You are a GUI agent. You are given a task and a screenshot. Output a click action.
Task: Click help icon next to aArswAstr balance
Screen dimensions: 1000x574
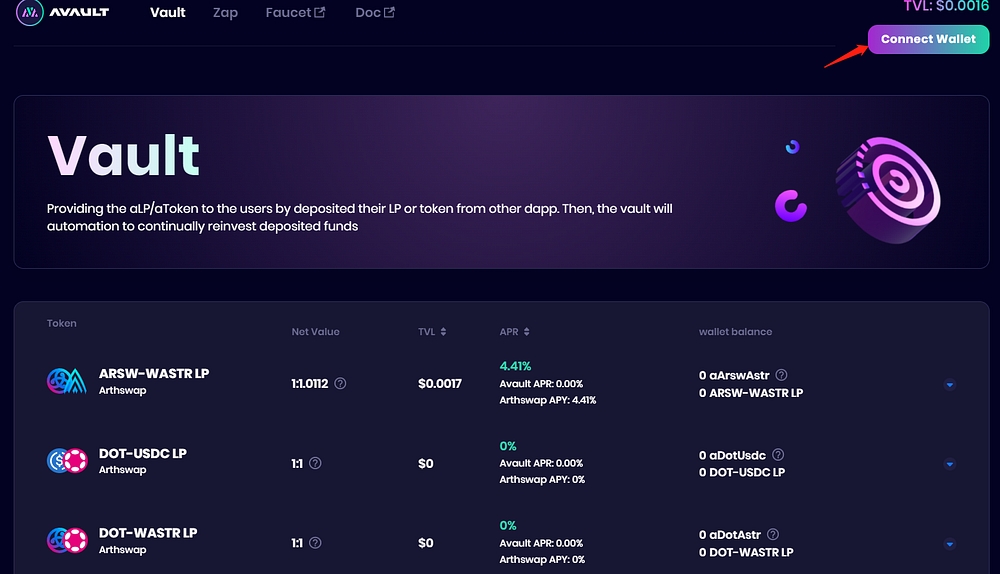(x=781, y=375)
